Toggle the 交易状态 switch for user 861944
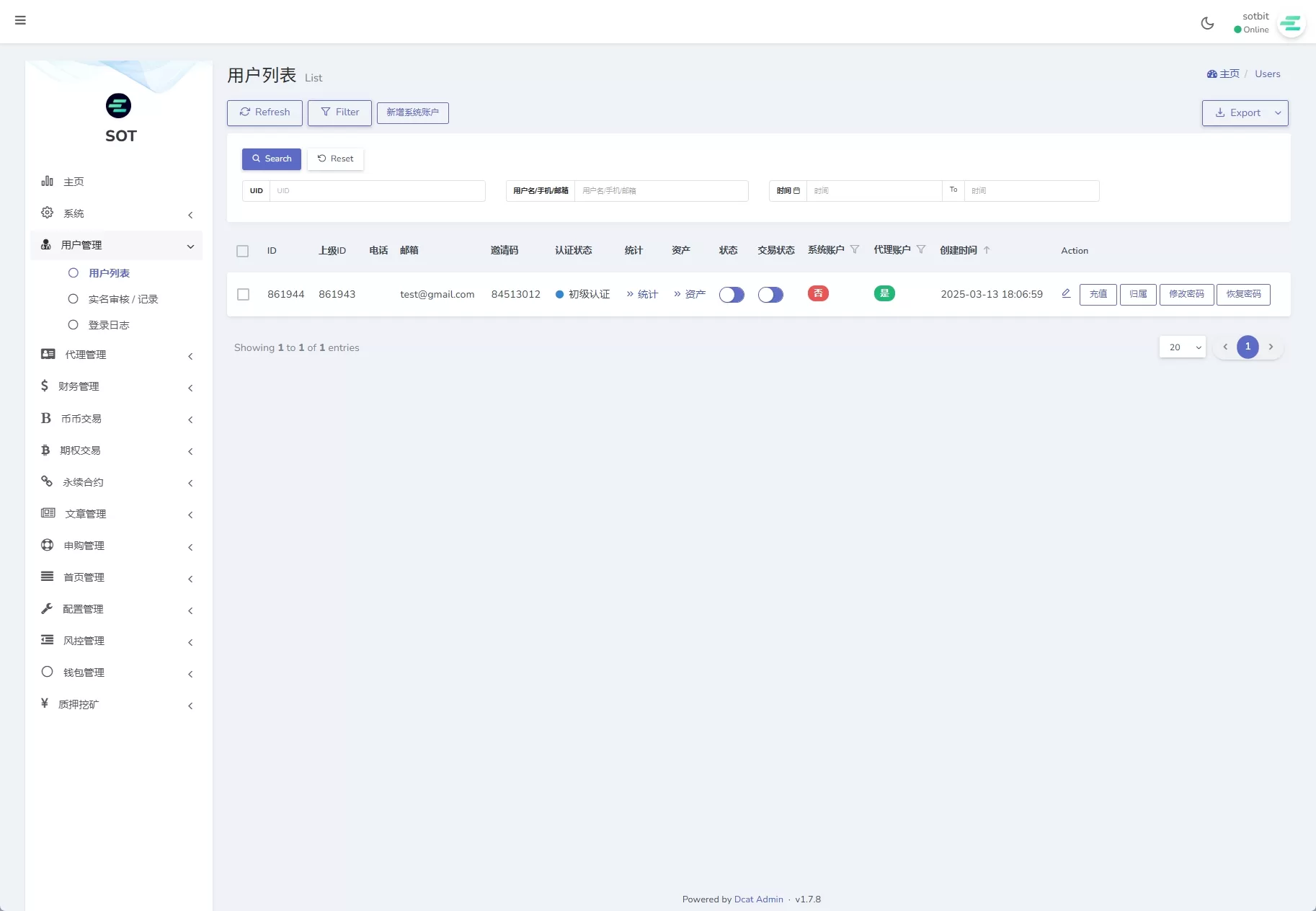1316x911 pixels. pyautogui.click(x=770, y=294)
